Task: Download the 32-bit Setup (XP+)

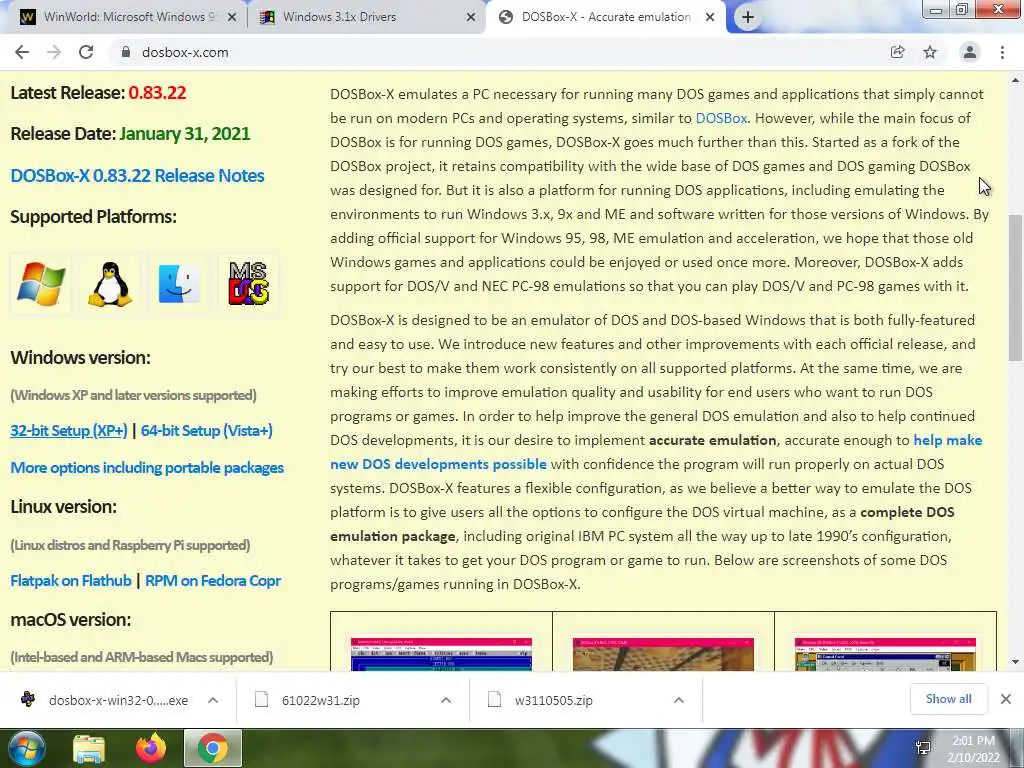Action: coord(69,431)
